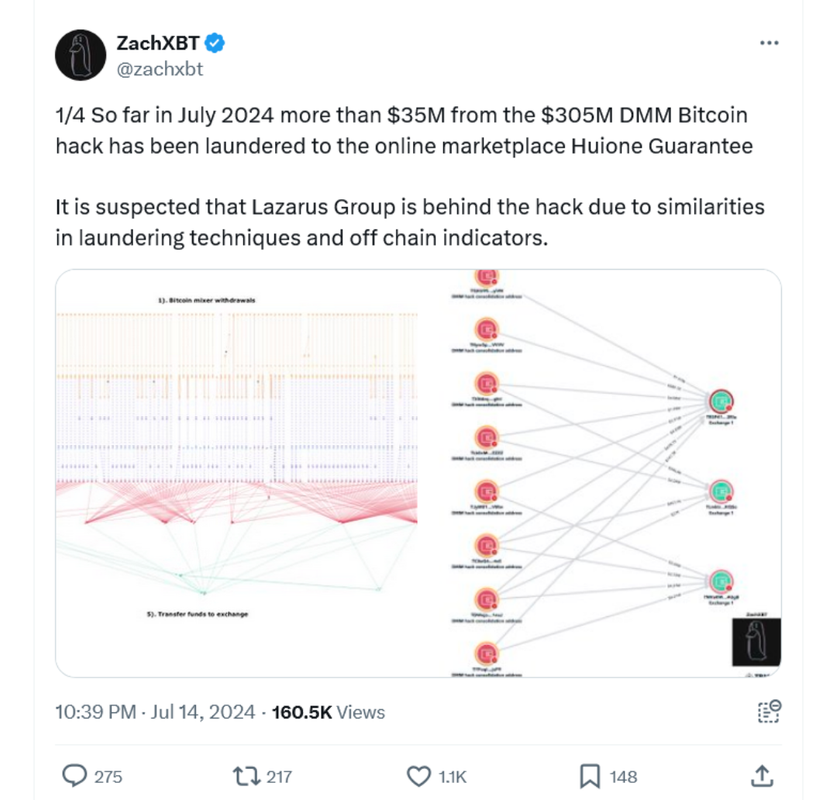Like the tweet with the heart icon
Screen dimensions: 833x800
point(419,776)
